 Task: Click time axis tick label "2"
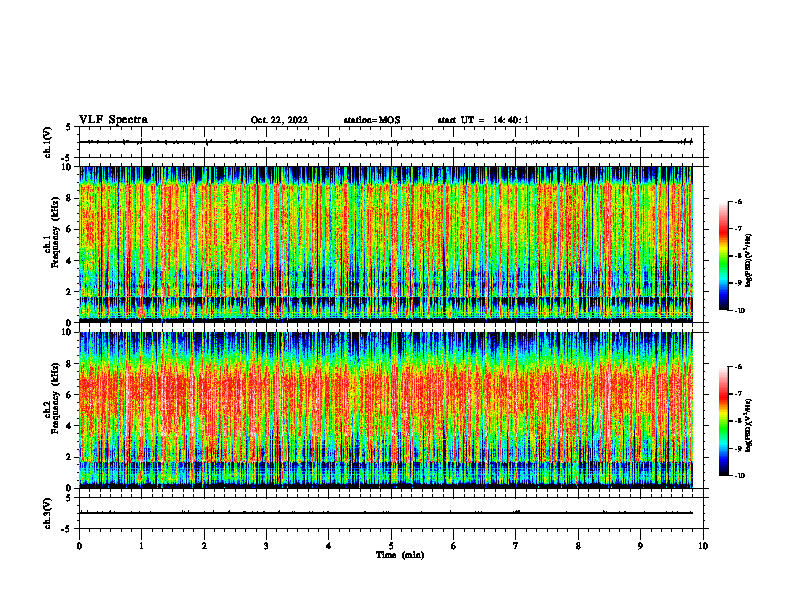point(204,546)
